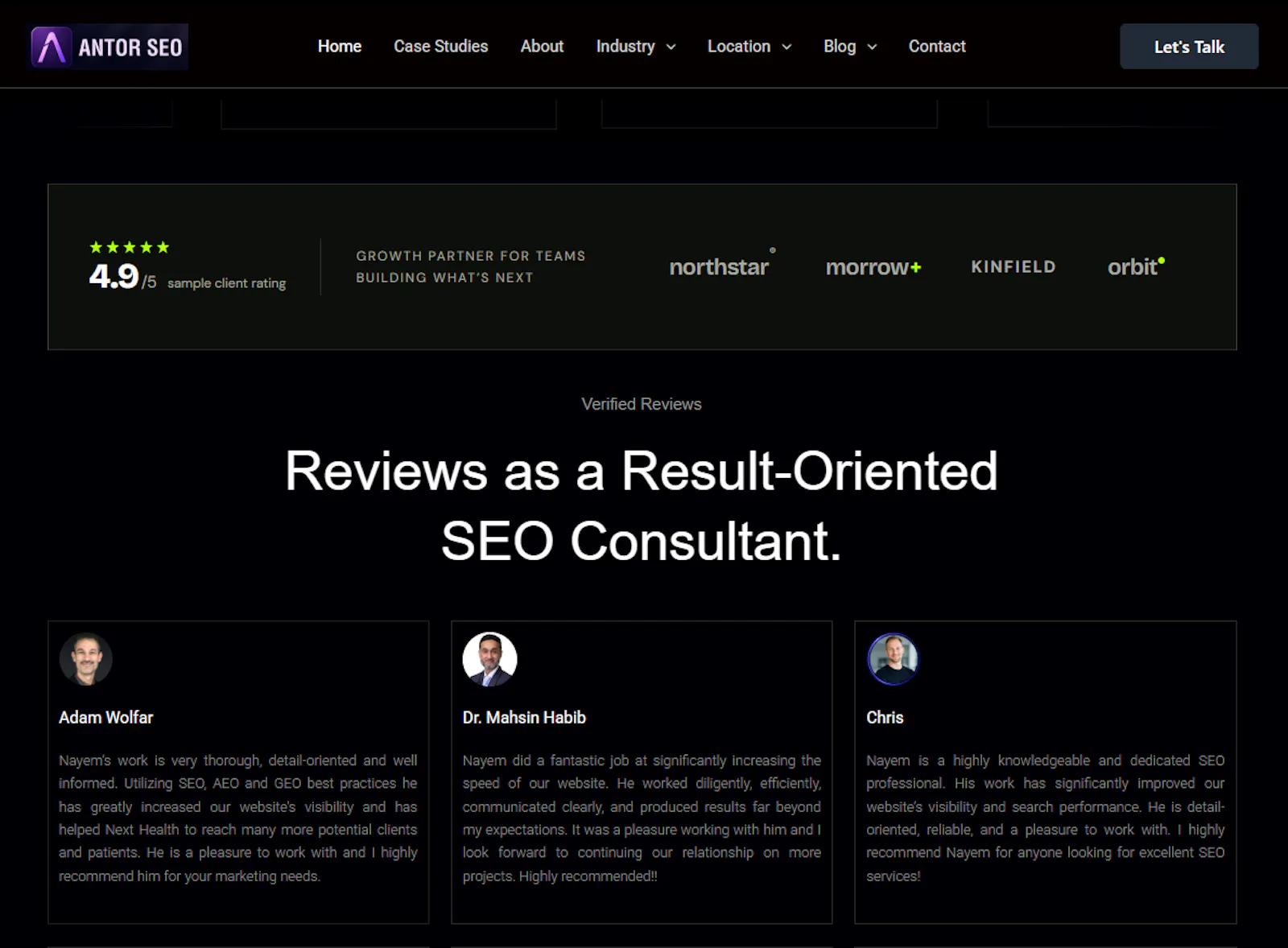Open the About page
Screen dimensions: 1288x948
542,47
